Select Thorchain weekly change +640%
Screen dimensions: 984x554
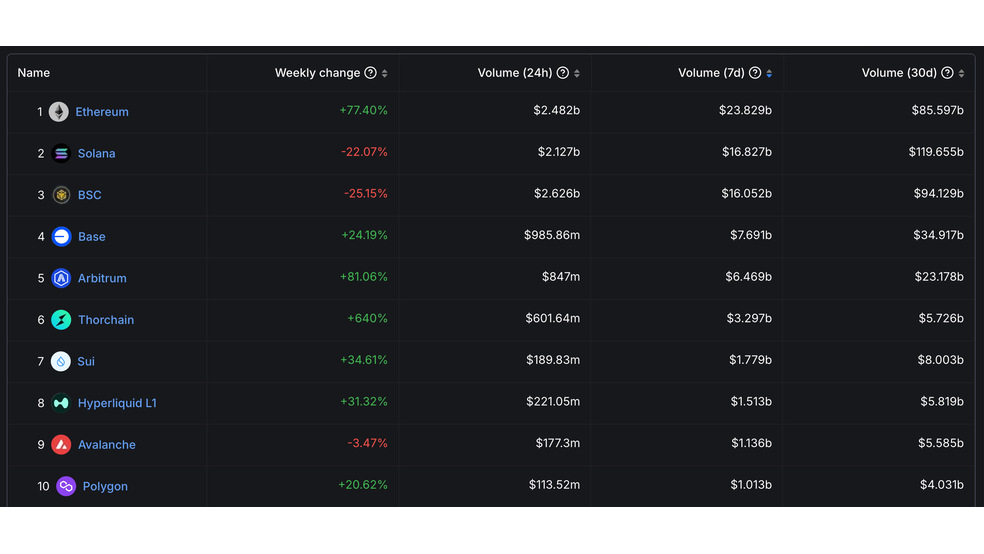[x=368, y=318]
